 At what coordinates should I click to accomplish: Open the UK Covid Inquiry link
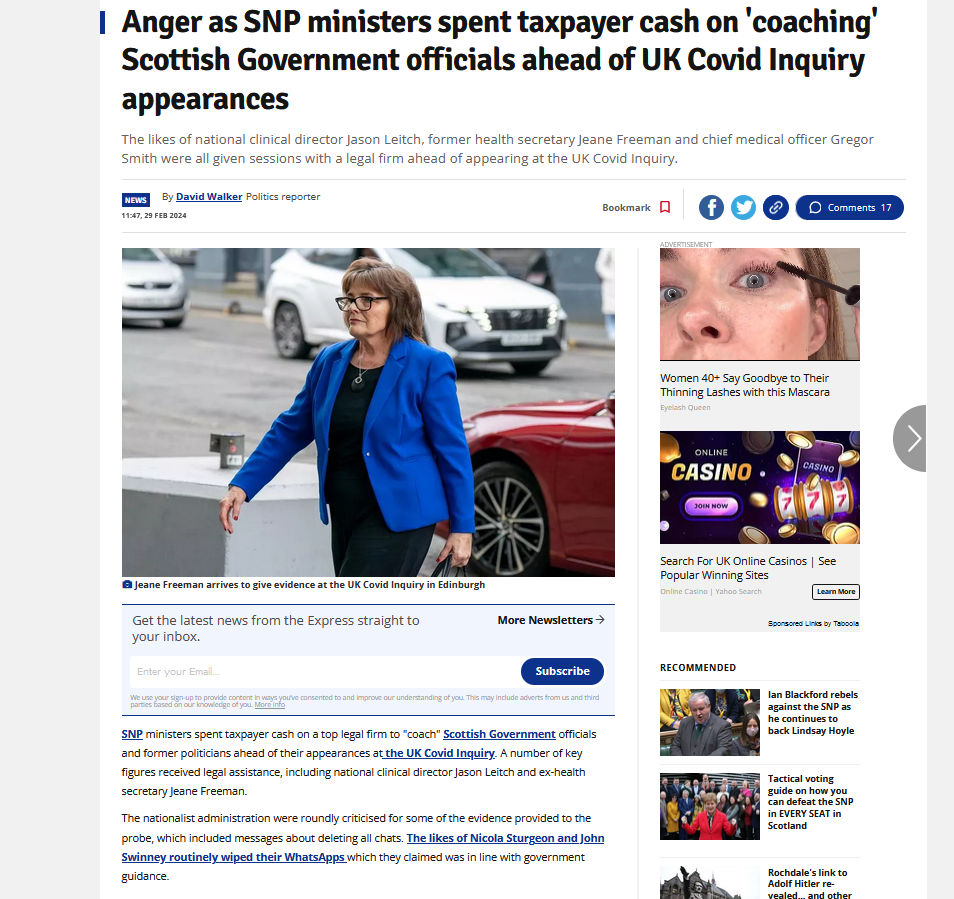point(439,753)
